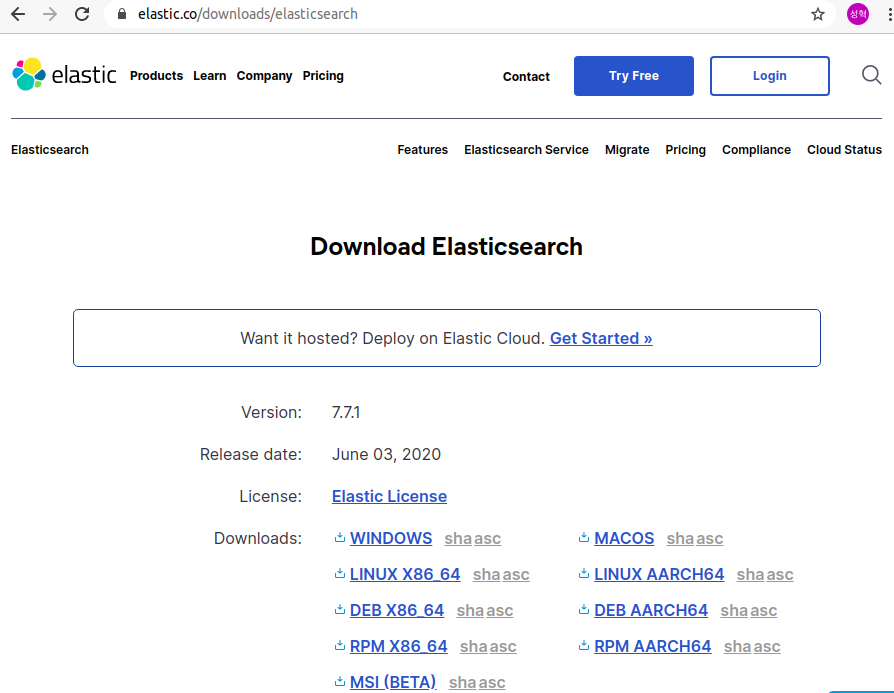This screenshot has height=693, width=894.
Task: Click the Elasticsearch section heading link
Action: click(x=50, y=149)
